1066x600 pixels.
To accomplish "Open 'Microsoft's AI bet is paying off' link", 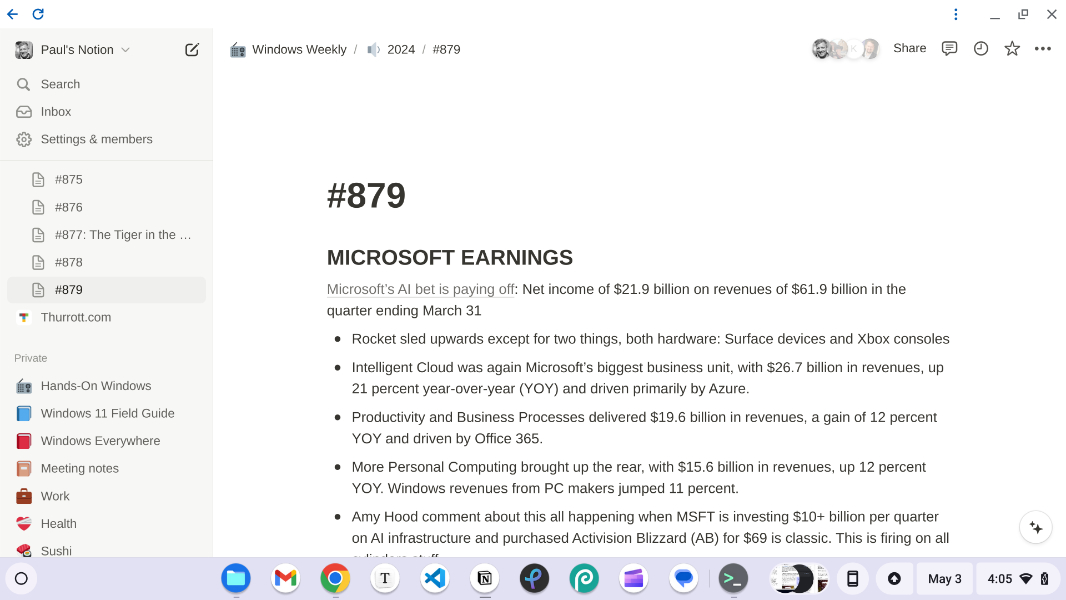I will (420, 289).
